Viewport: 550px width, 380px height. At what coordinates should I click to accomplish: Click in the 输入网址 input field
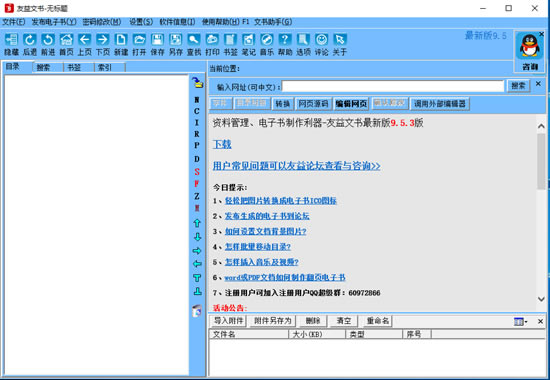(393, 86)
